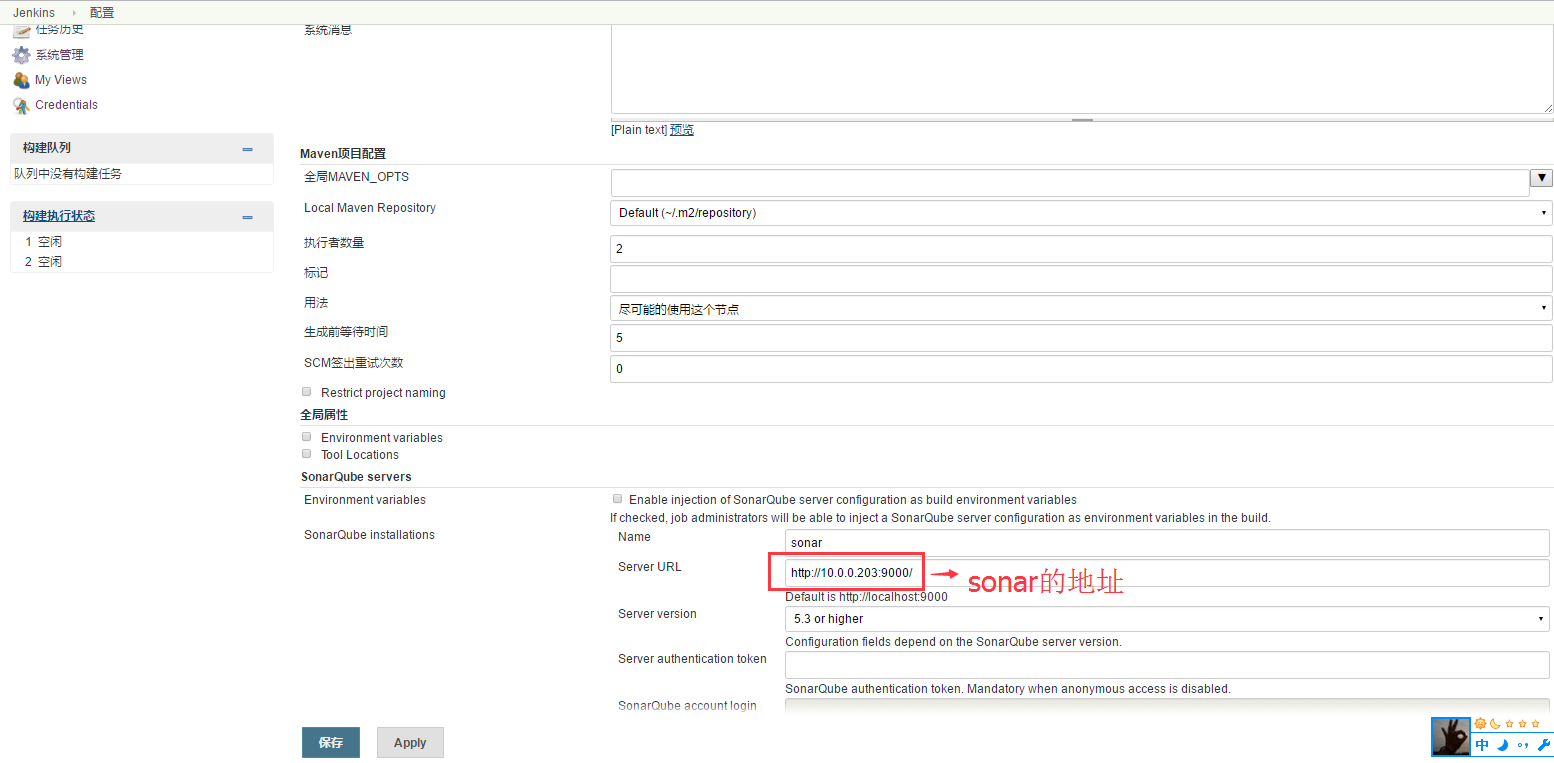Click the 预览 preview link
Viewport: 1554px width, 763px height.
pyautogui.click(x=682, y=130)
